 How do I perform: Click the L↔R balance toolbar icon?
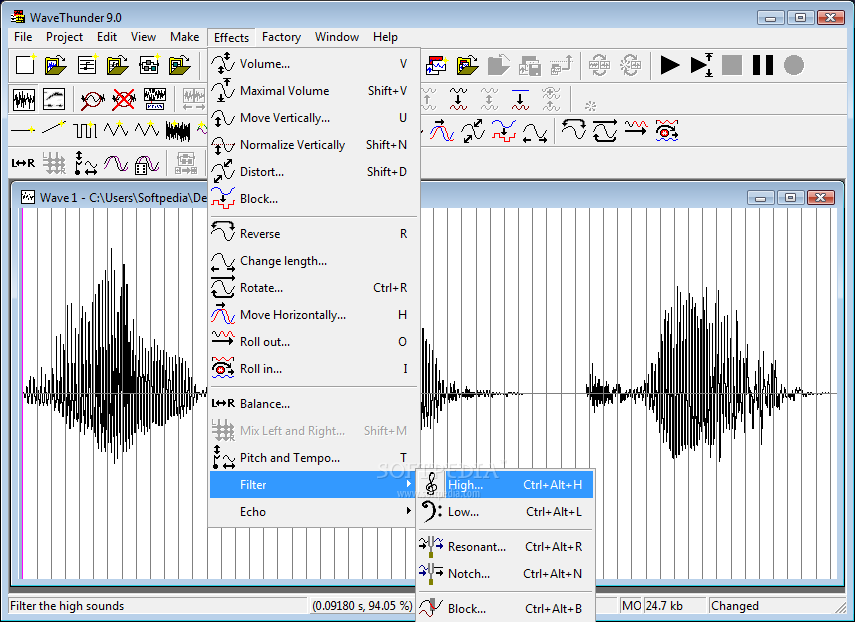[23, 162]
